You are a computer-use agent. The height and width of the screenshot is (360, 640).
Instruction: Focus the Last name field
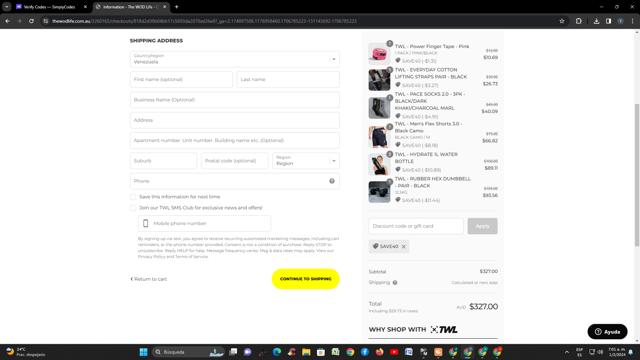coord(288,79)
